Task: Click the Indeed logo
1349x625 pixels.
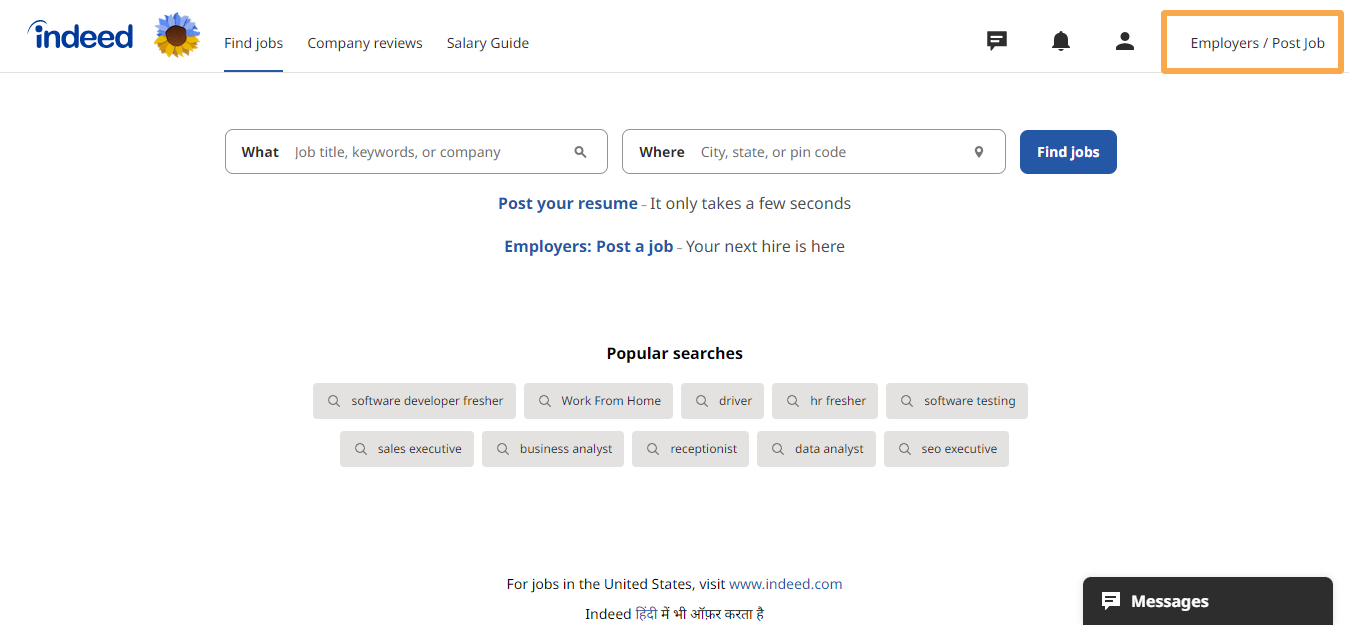Action: point(81,37)
